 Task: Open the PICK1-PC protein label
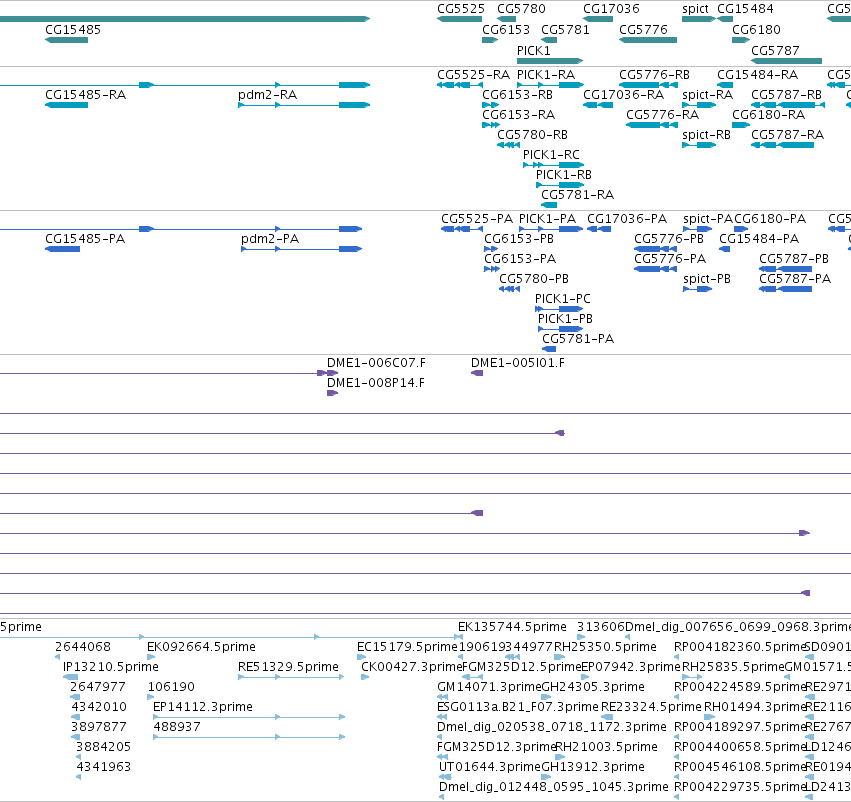pos(562,299)
